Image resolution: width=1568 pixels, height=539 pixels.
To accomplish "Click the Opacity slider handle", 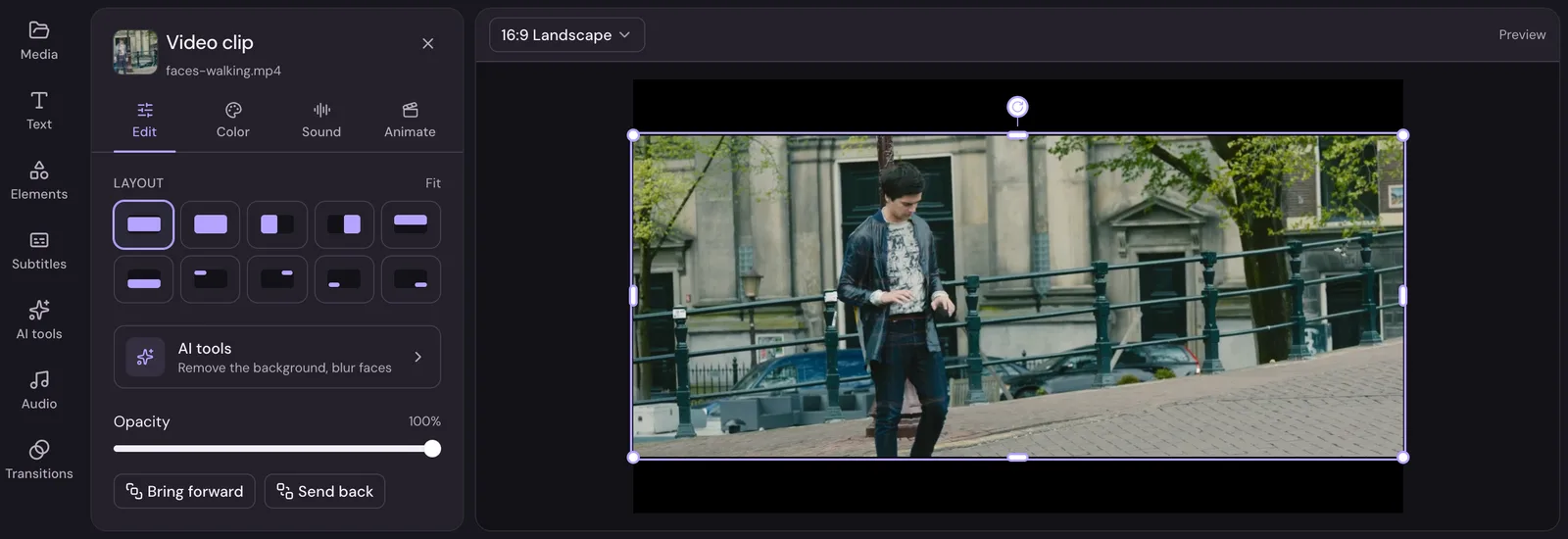I will click(432, 449).
